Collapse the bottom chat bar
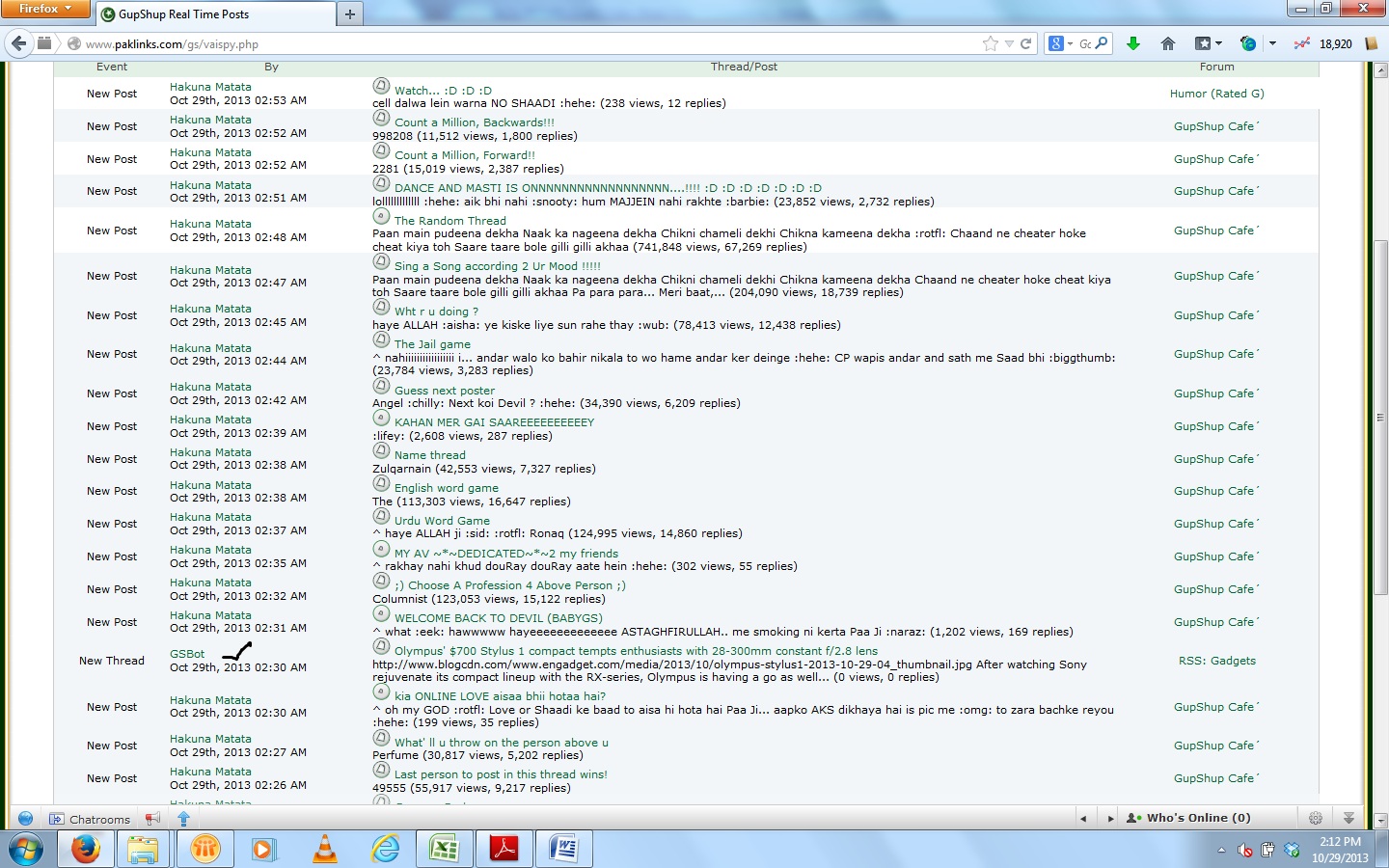 click(1348, 818)
